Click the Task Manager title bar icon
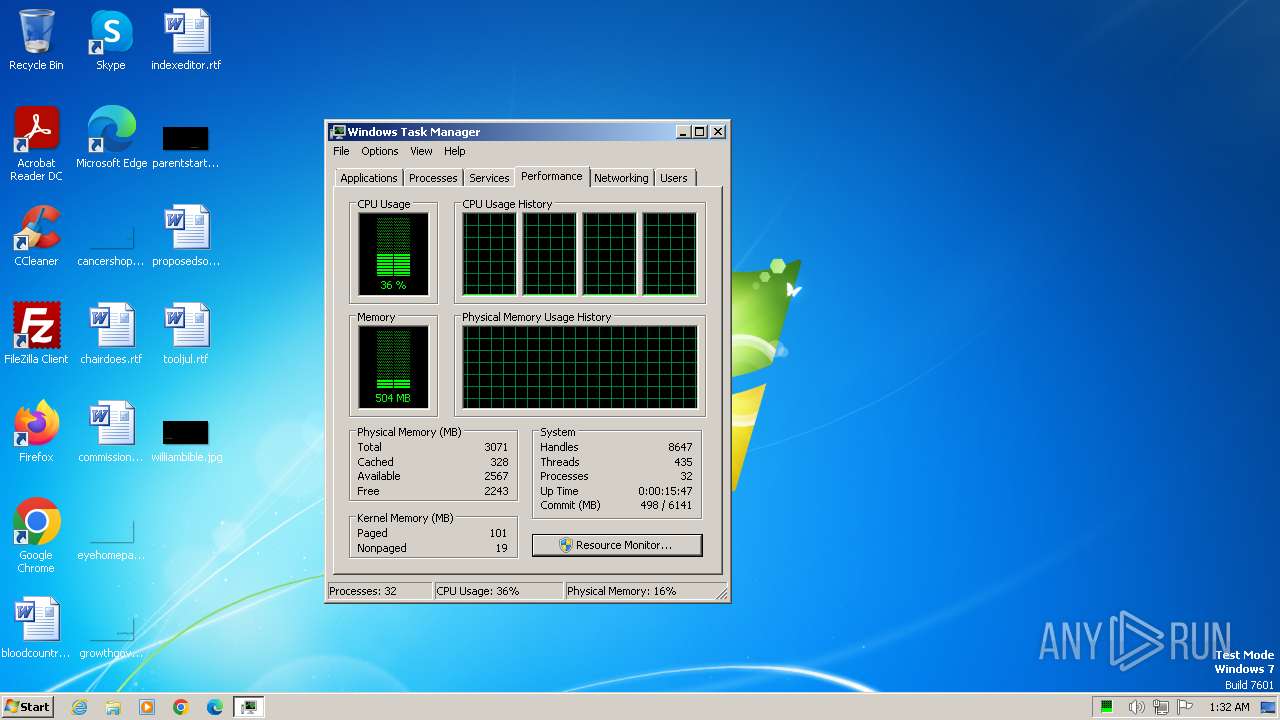Viewport: 1280px width, 720px height. click(338, 131)
